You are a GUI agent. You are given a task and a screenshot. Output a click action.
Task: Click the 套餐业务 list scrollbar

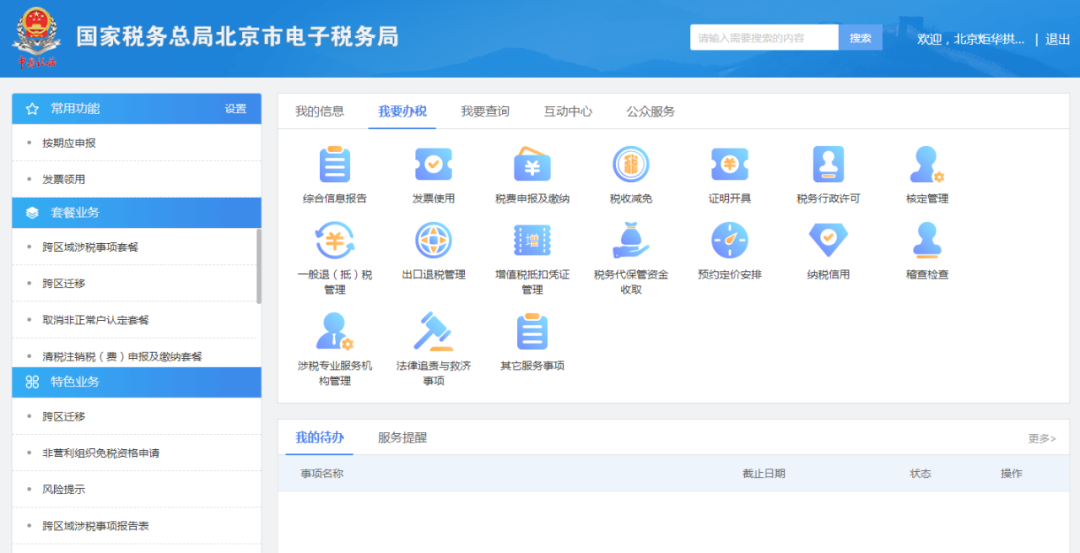259,266
